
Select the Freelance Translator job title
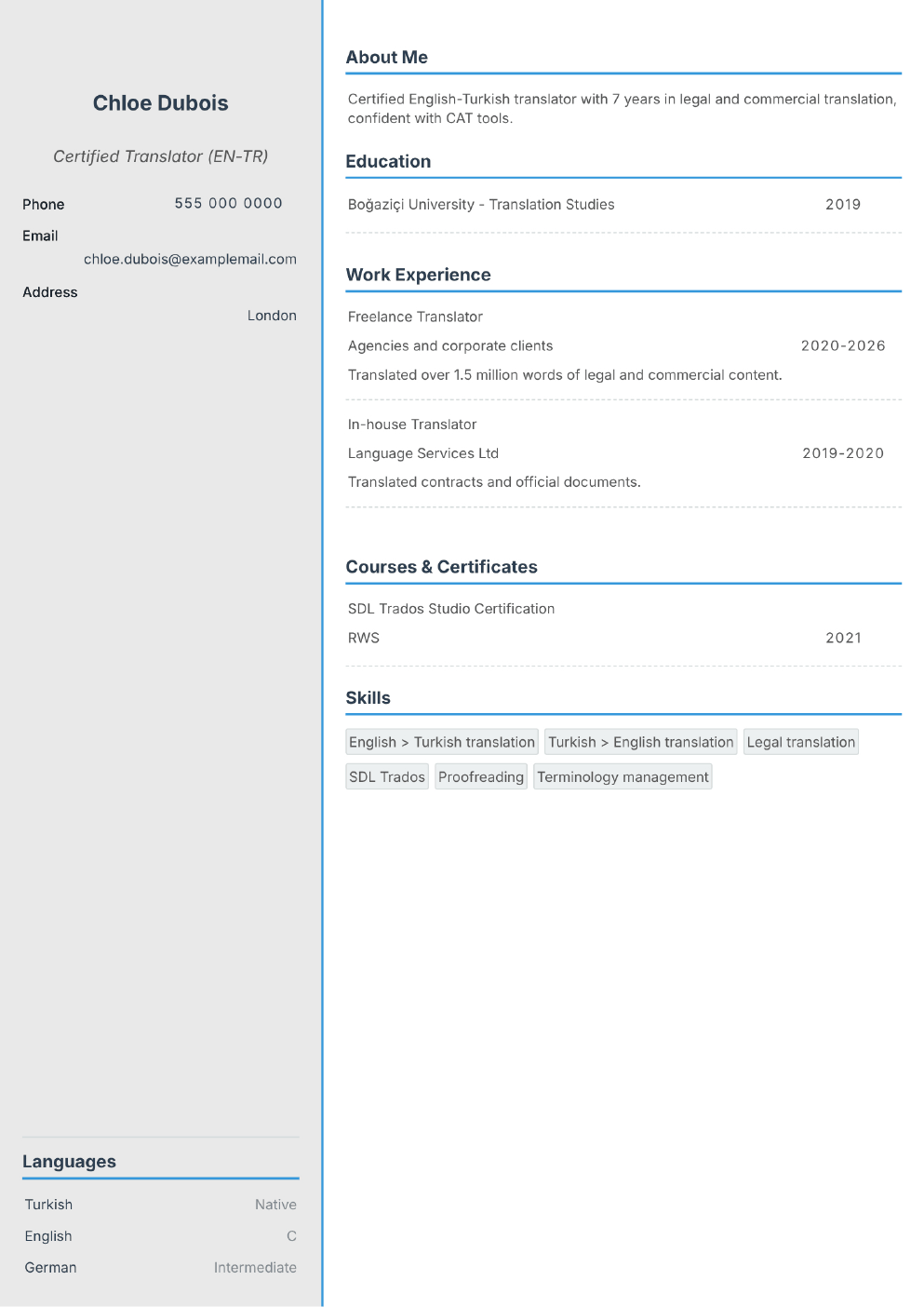(415, 317)
